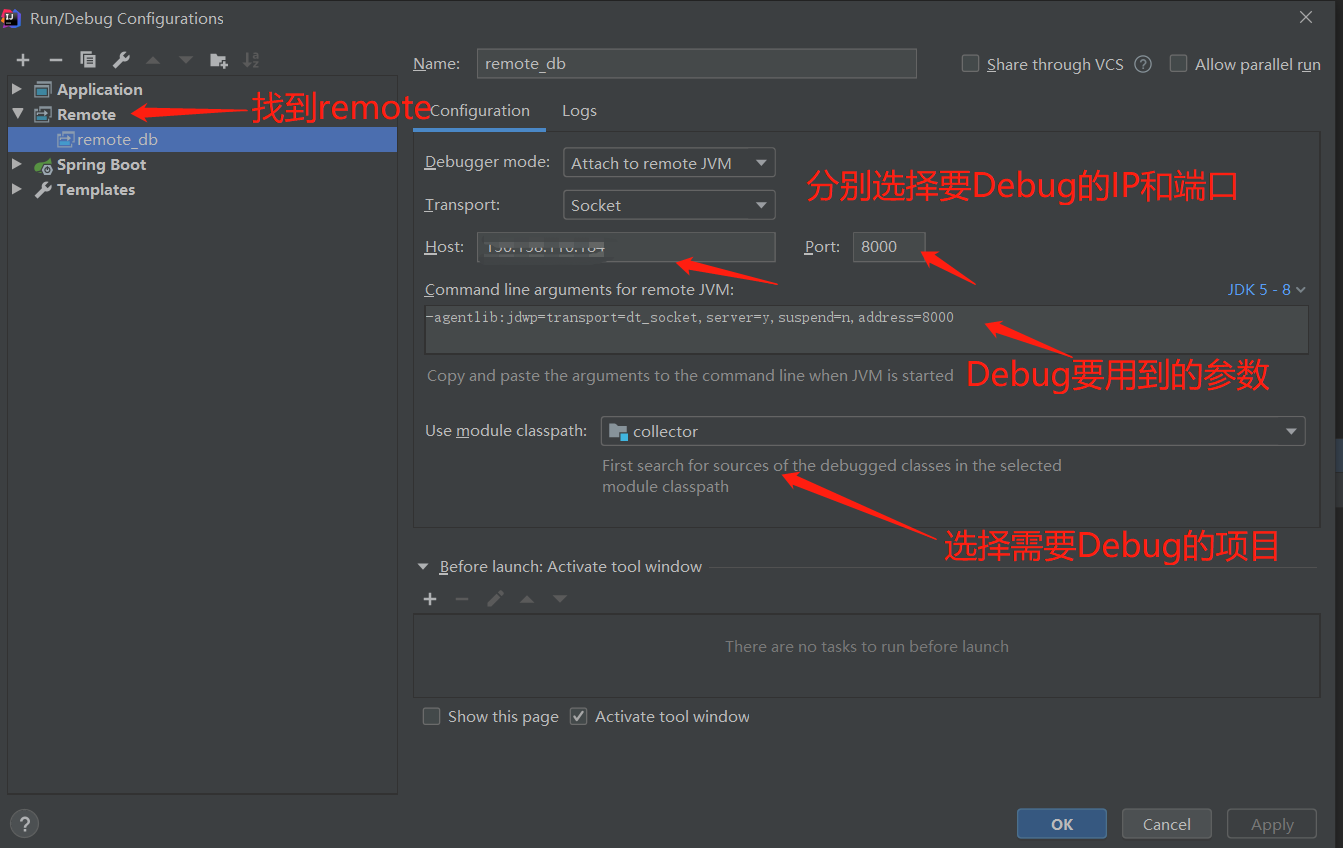The height and width of the screenshot is (848, 1343).
Task: Open Use module classpath collector dropdown
Action: click(x=953, y=431)
